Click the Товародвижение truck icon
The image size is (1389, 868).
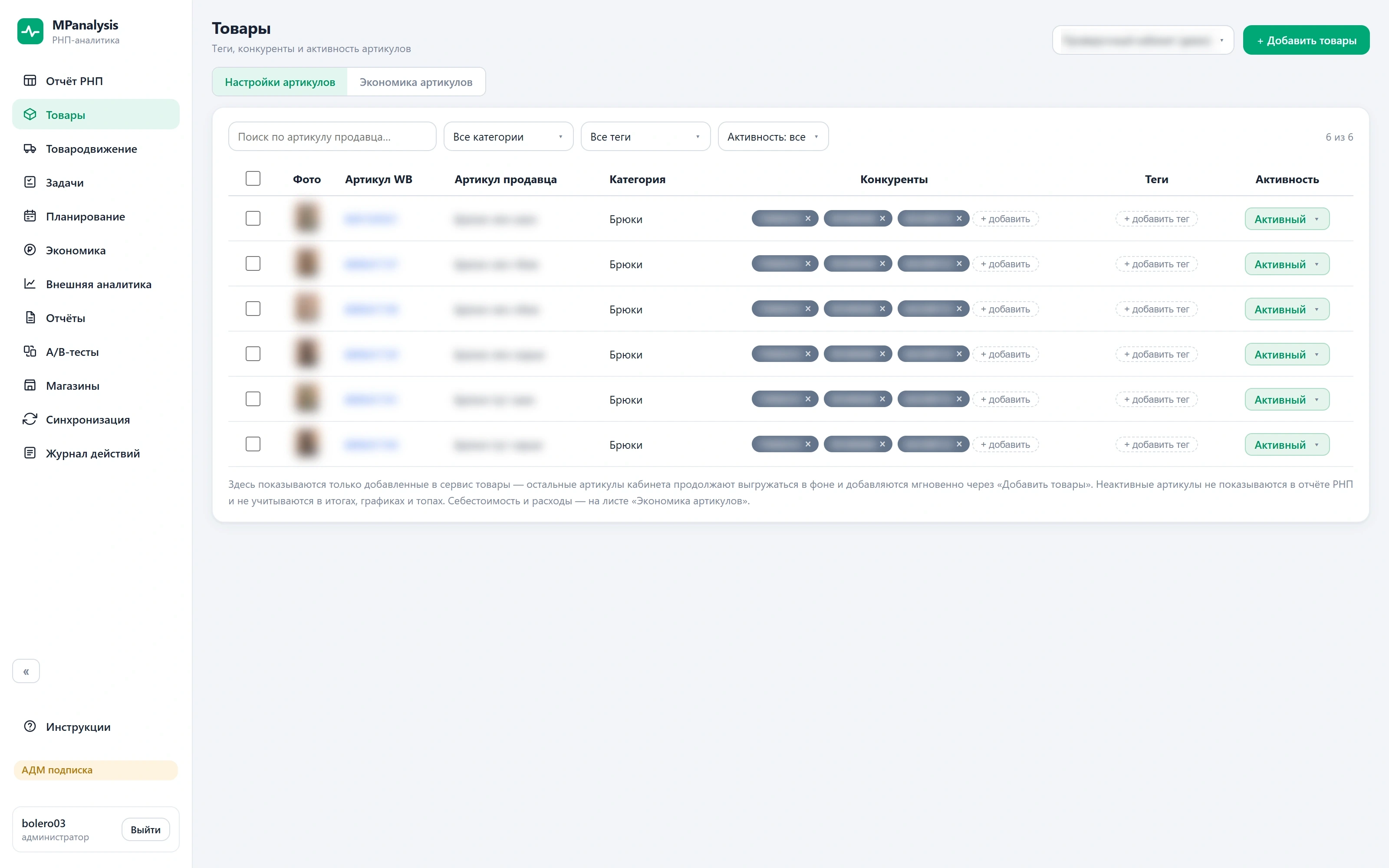(x=30, y=148)
